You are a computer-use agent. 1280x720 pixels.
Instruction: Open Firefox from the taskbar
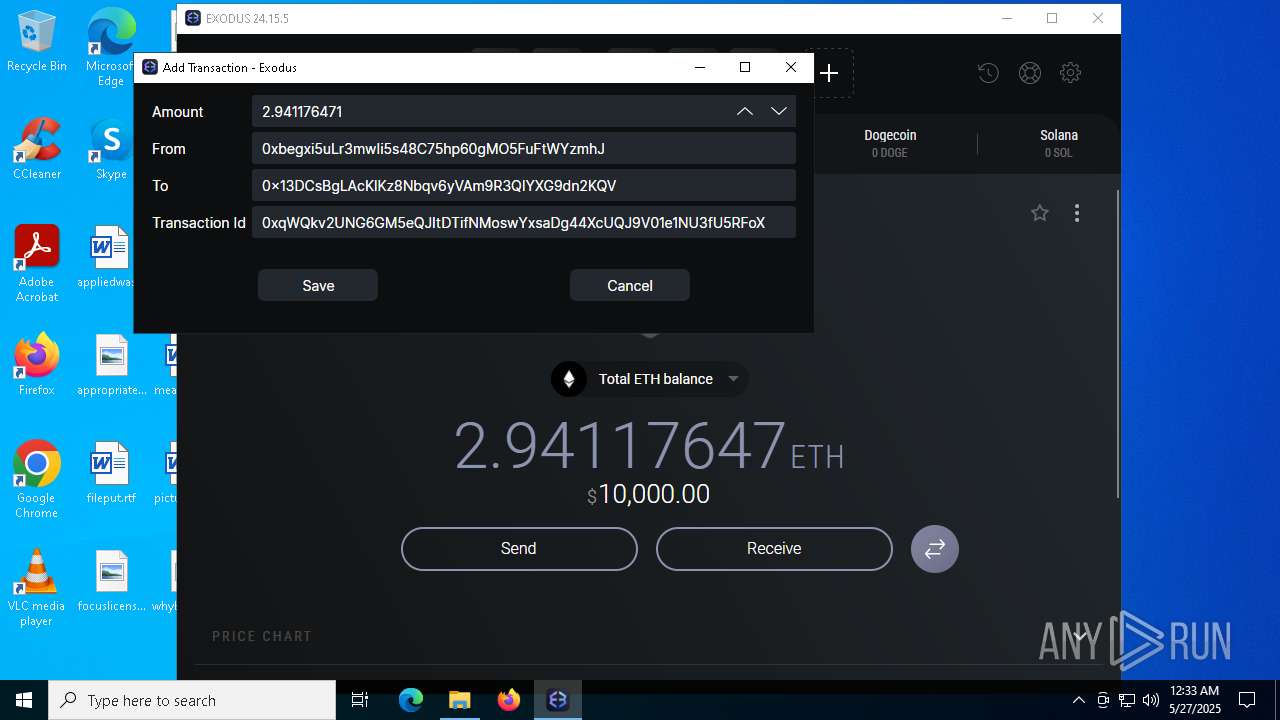(x=508, y=700)
